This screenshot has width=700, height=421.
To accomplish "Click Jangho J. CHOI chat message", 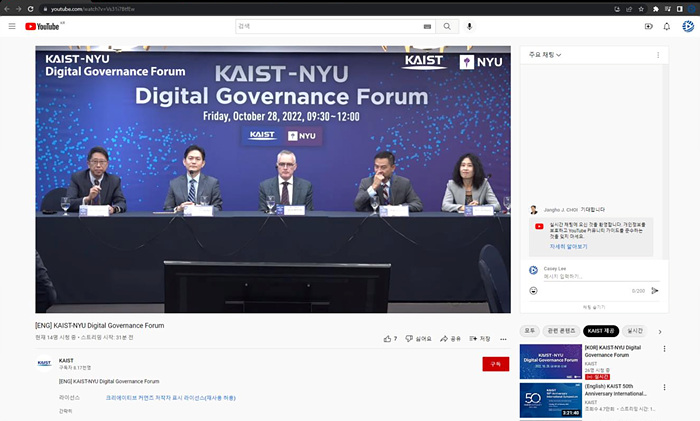I will (567, 209).
